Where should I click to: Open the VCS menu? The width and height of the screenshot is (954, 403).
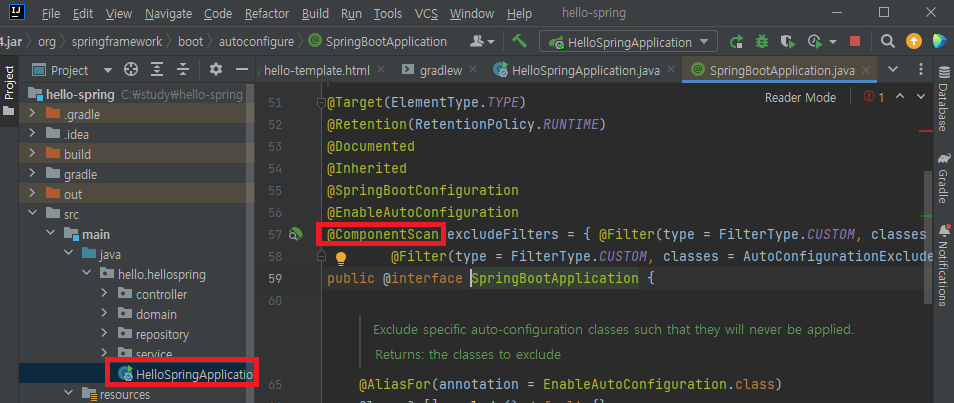tap(426, 13)
